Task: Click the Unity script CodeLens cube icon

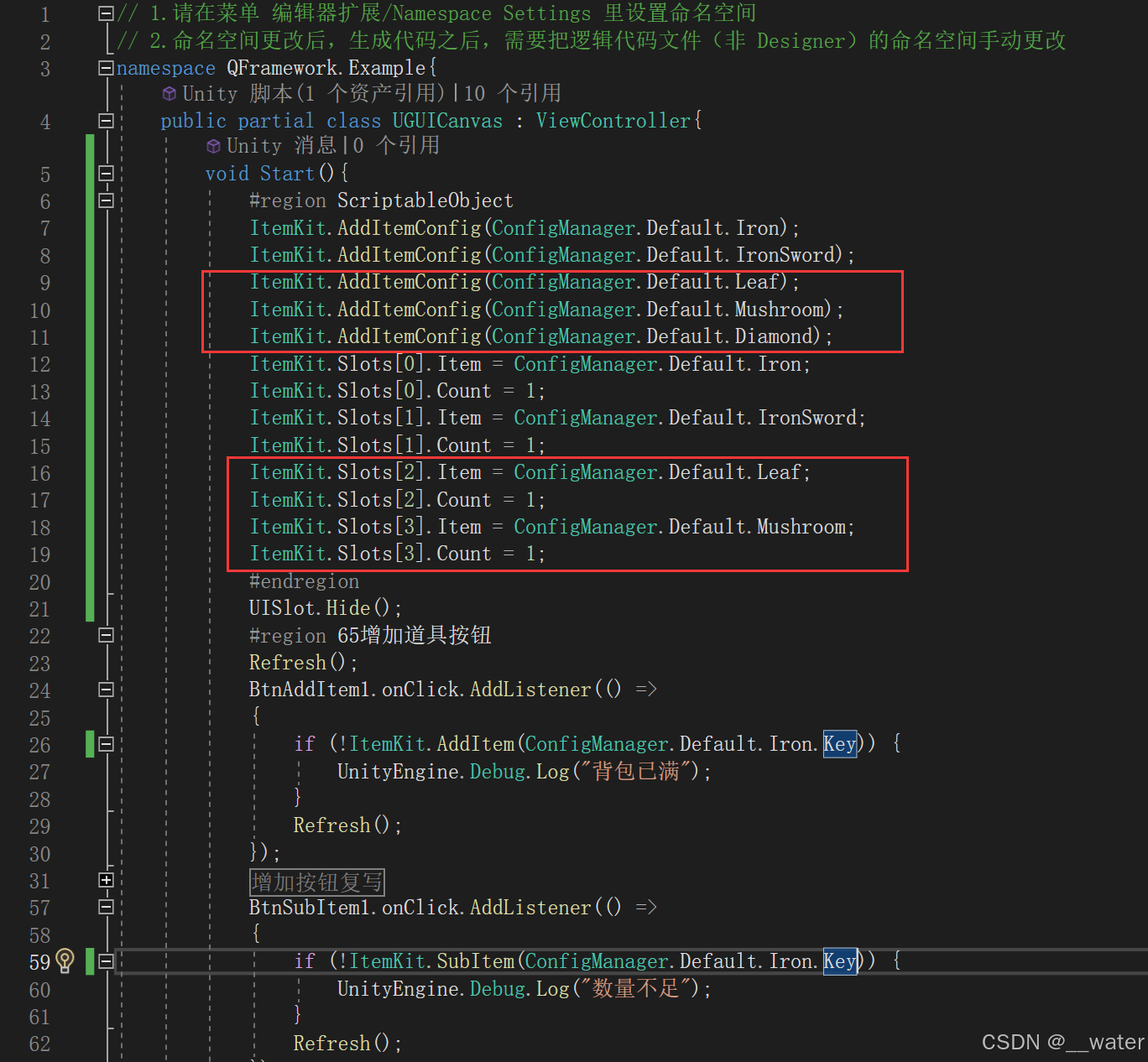Action: pyautogui.click(x=170, y=94)
